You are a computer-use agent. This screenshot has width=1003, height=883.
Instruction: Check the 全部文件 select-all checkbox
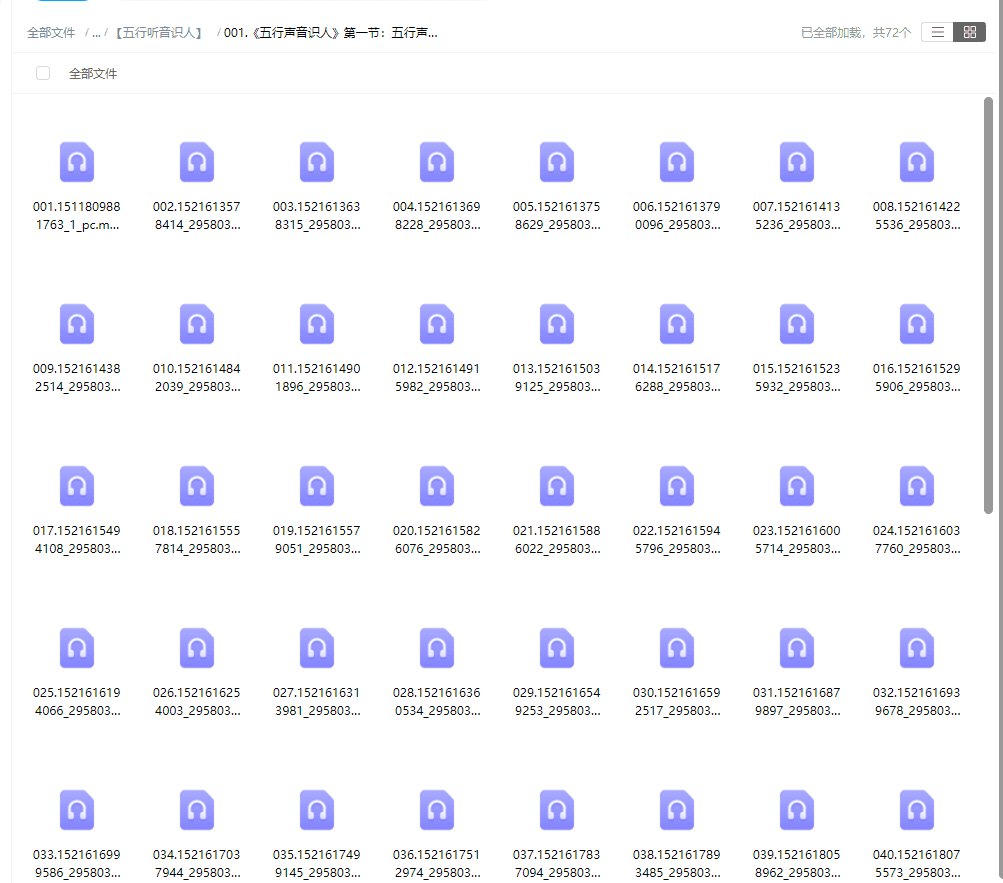tap(42, 72)
